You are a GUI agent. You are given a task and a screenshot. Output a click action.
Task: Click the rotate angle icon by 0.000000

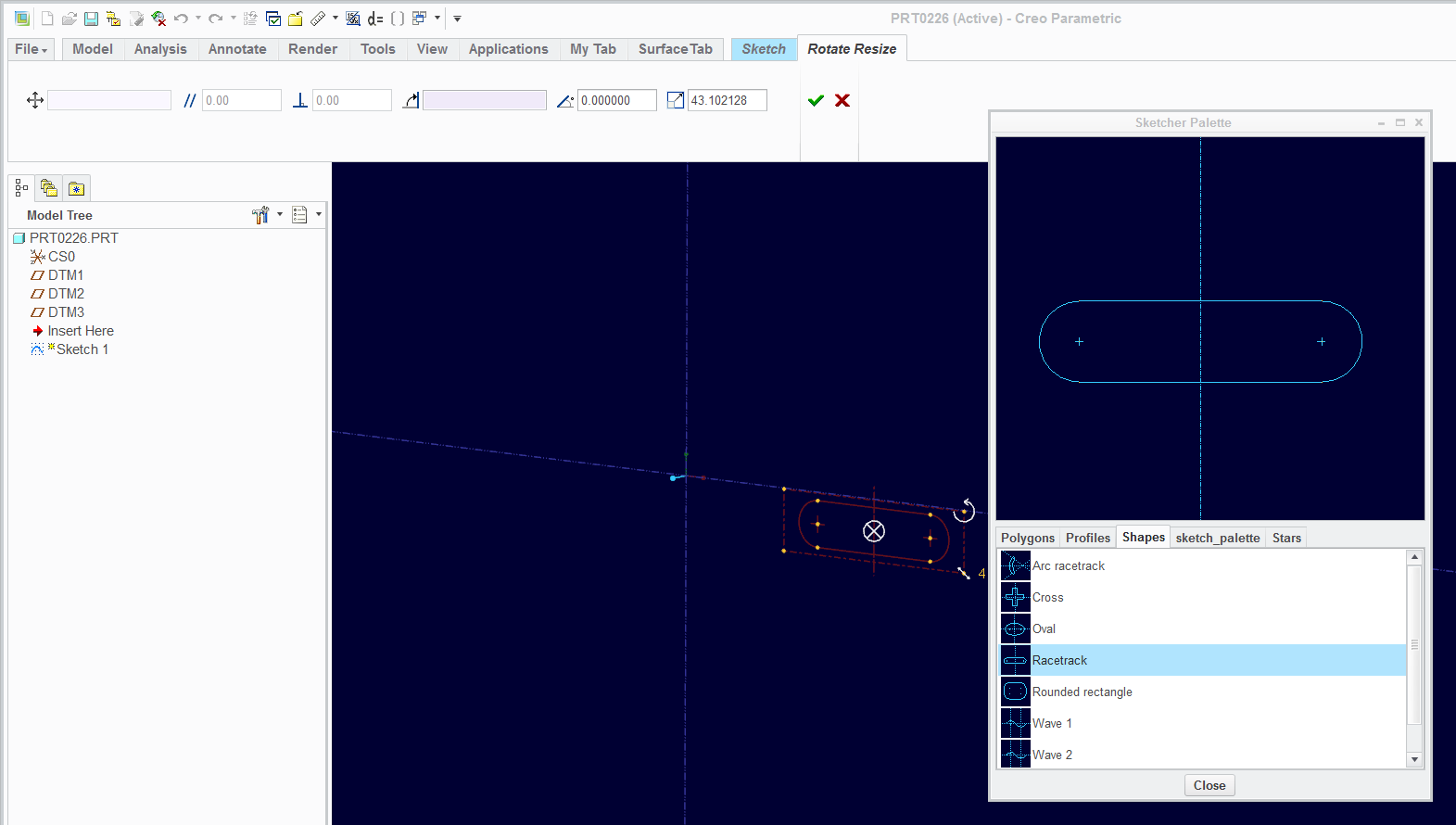[x=565, y=100]
